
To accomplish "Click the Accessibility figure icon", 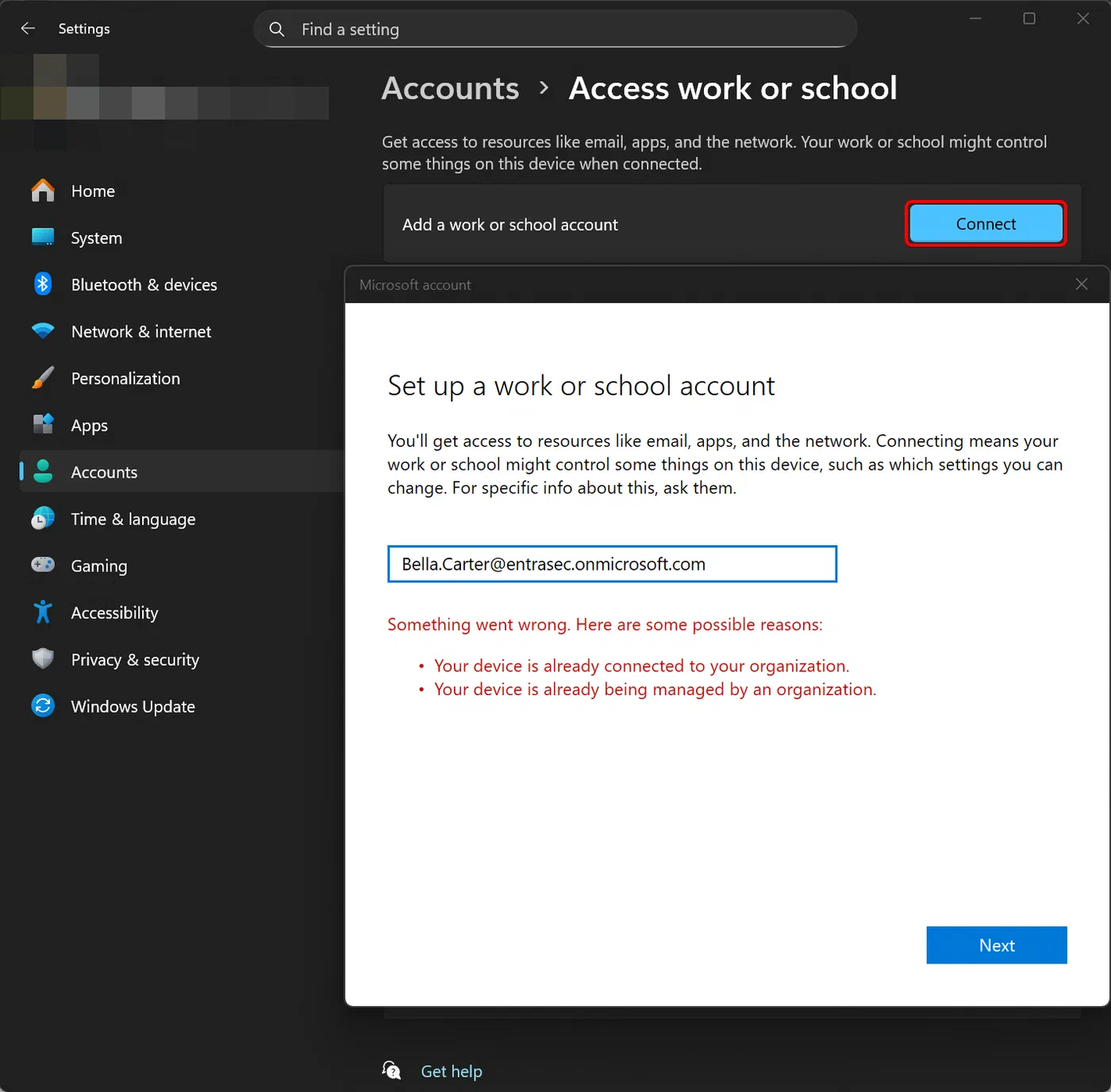I will [x=43, y=612].
